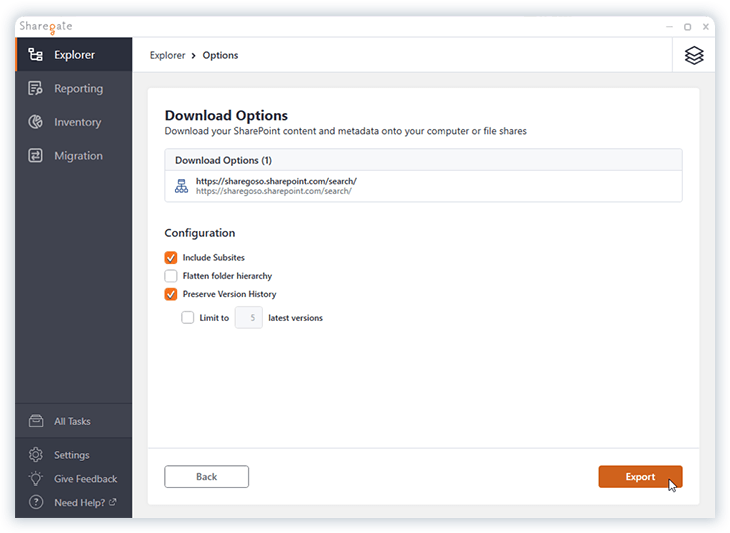Click the Export button
This screenshot has height=533, width=730.
(640, 477)
